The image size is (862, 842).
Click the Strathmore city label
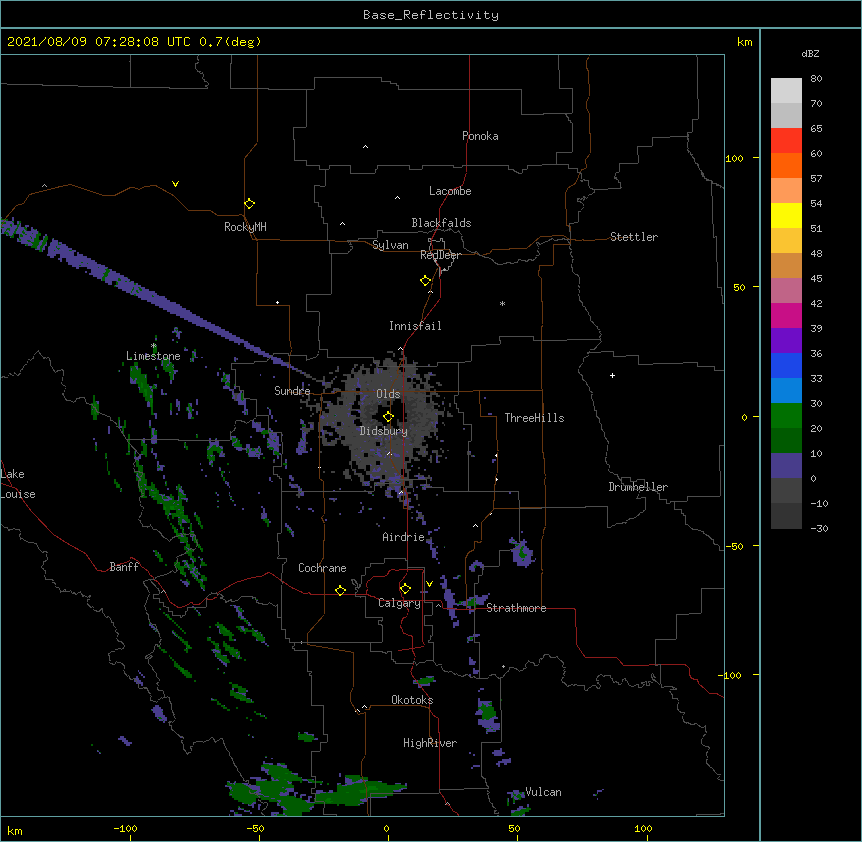coord(516,608)
